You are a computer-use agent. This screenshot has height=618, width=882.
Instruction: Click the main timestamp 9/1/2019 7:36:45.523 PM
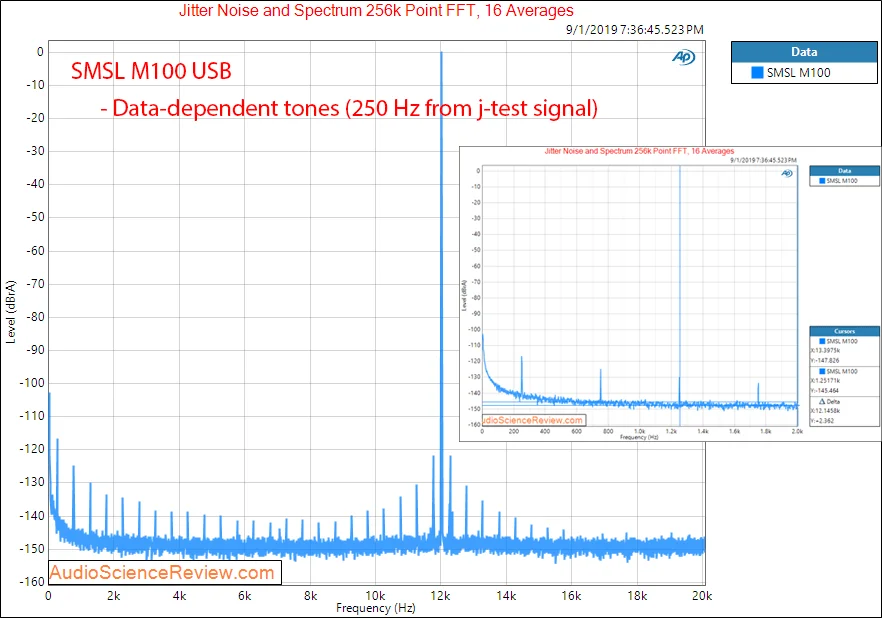coord(634,30)
